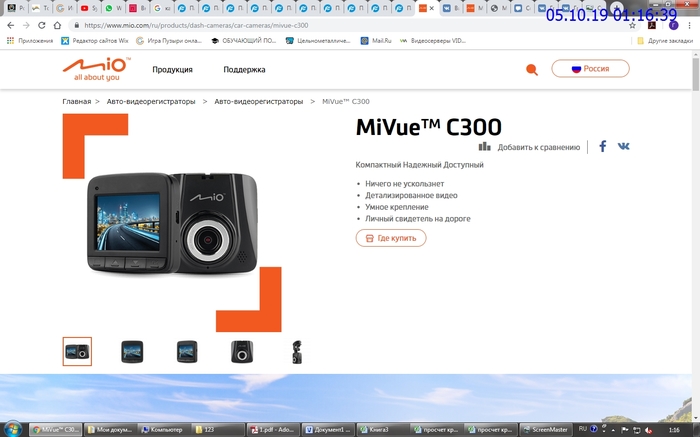
Task: Open the Mail.Ru bookmark
Action: (376, 41)
